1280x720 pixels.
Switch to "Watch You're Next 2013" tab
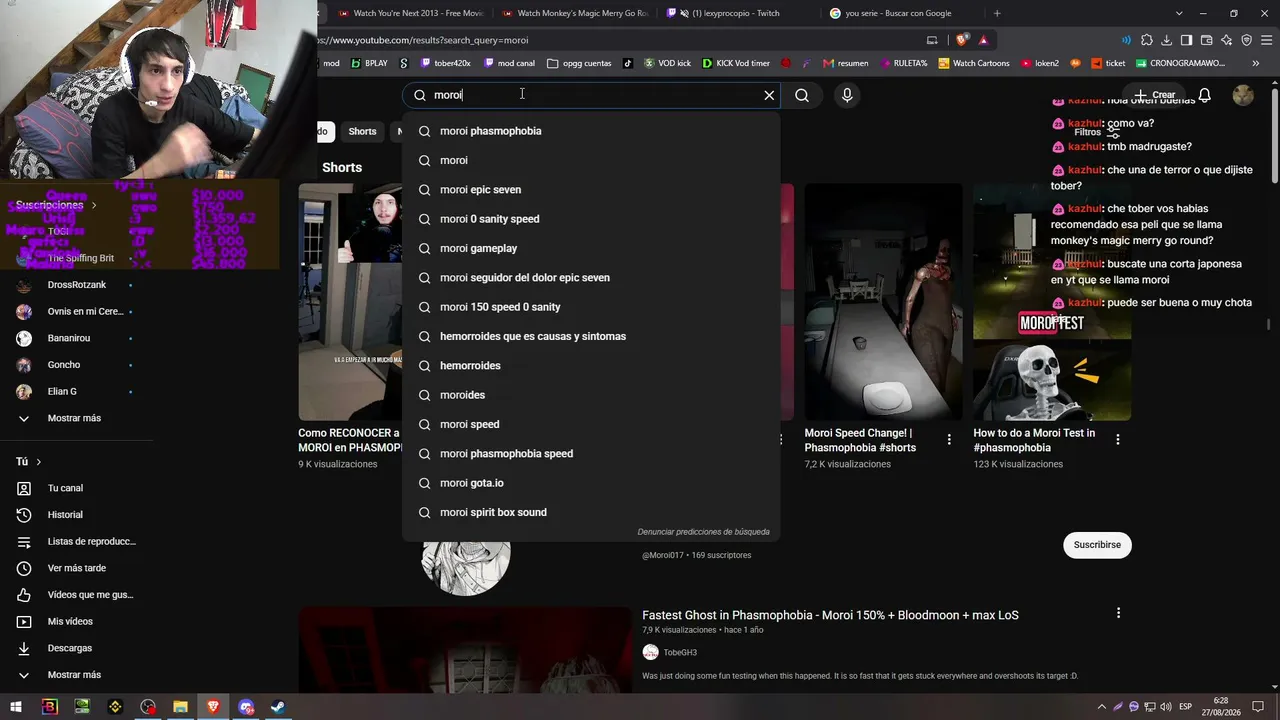pos(411,13)
